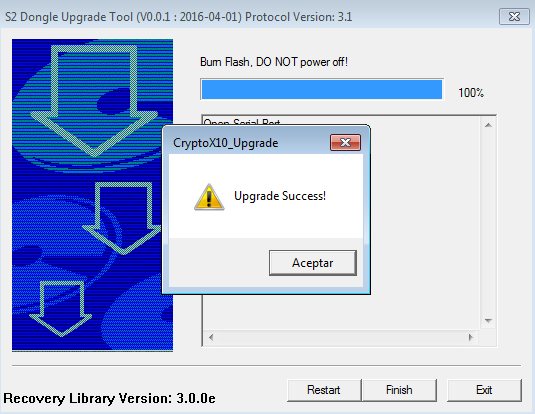Screen dimensions: 535x414
Task: Click the 100% progress label
Action: 471,92
